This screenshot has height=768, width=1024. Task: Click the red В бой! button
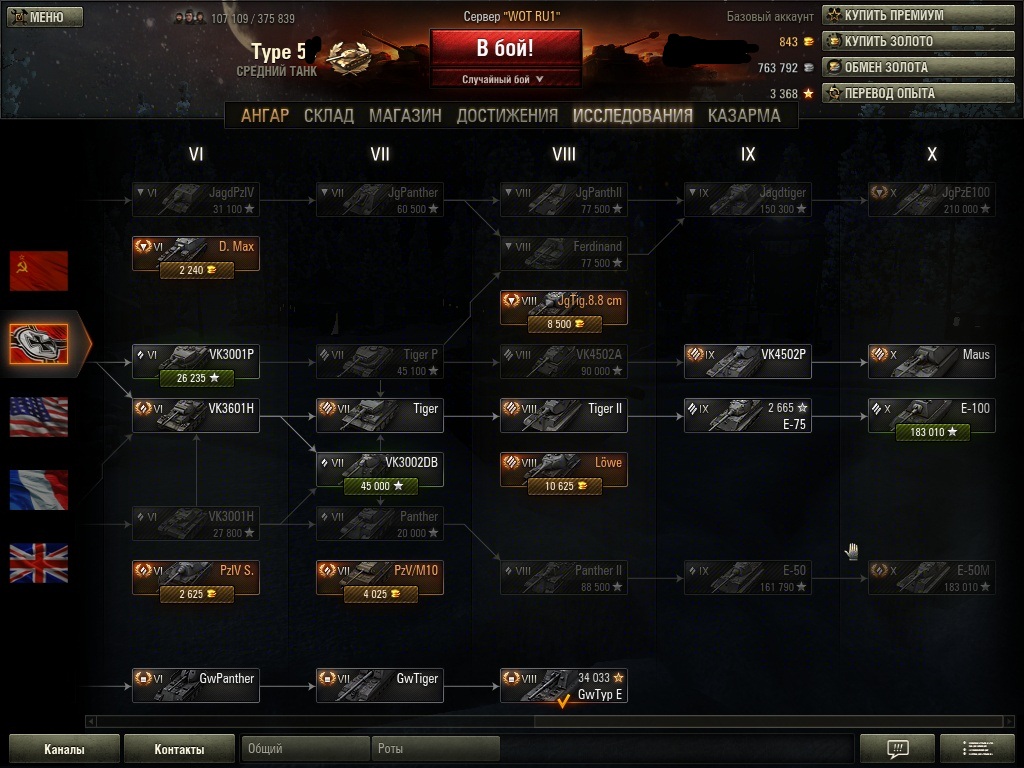(x=505, y=48)
